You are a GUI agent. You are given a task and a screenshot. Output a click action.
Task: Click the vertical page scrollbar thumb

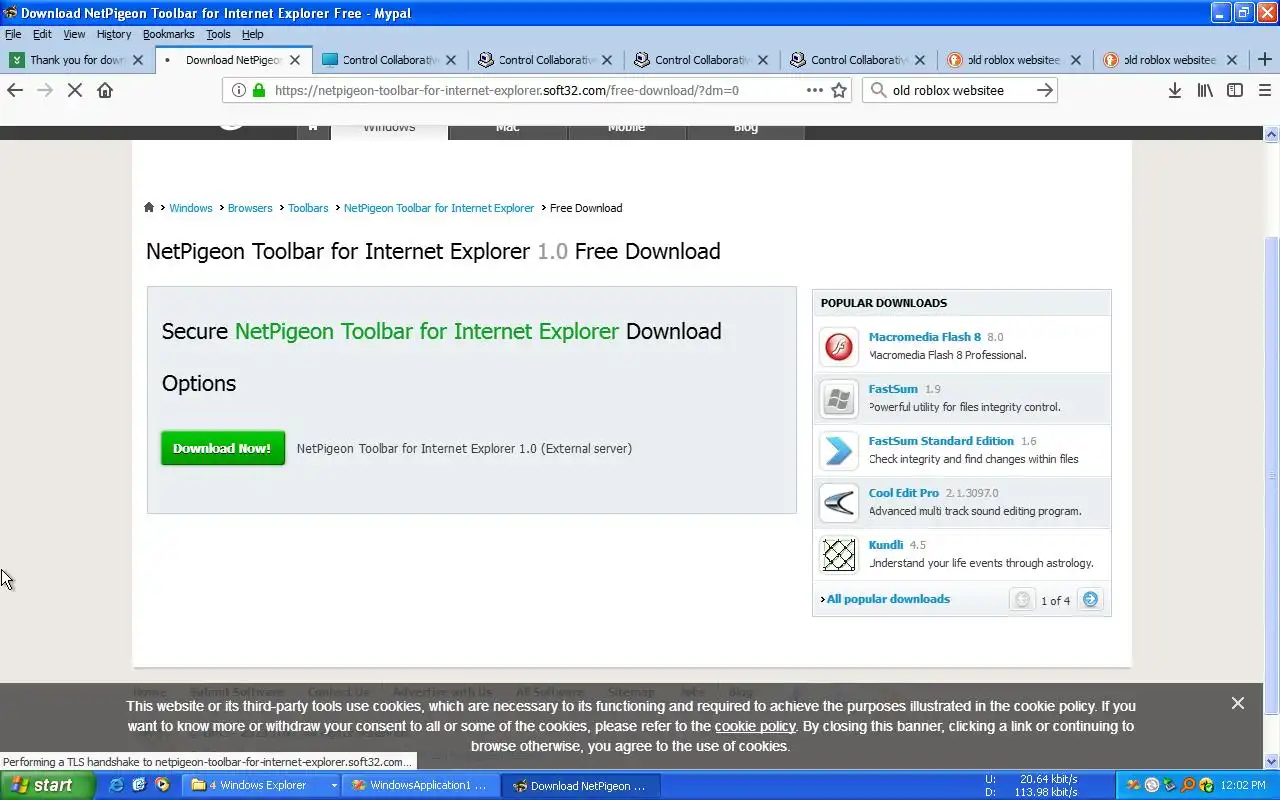point(1272,475)
